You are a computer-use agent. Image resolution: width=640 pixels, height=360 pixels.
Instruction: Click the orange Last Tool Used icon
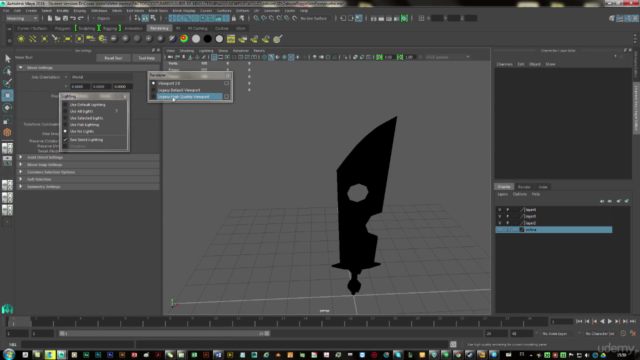(x=7, y=133)
